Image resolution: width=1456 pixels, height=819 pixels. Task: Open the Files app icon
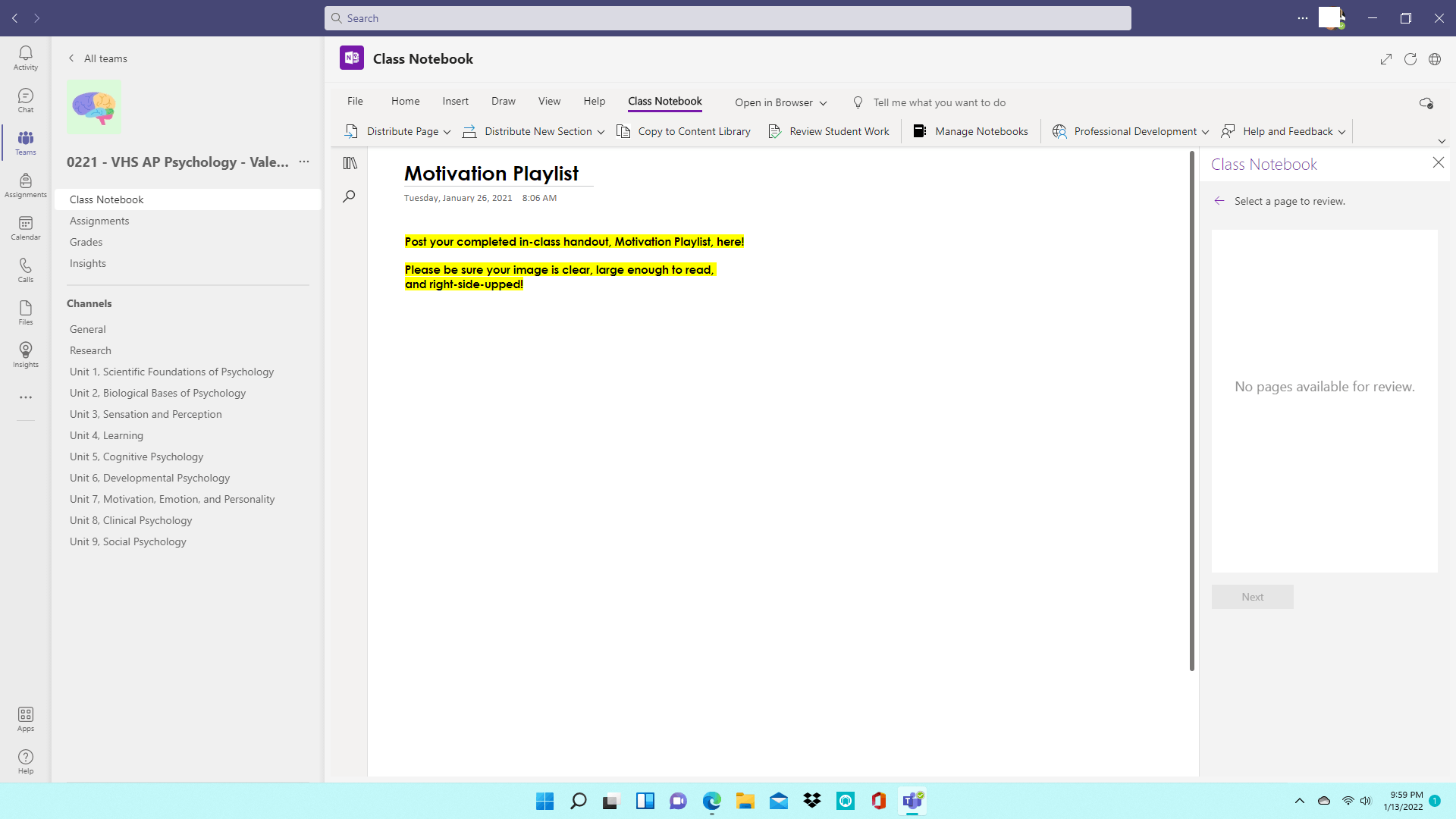tap(26, 312)
